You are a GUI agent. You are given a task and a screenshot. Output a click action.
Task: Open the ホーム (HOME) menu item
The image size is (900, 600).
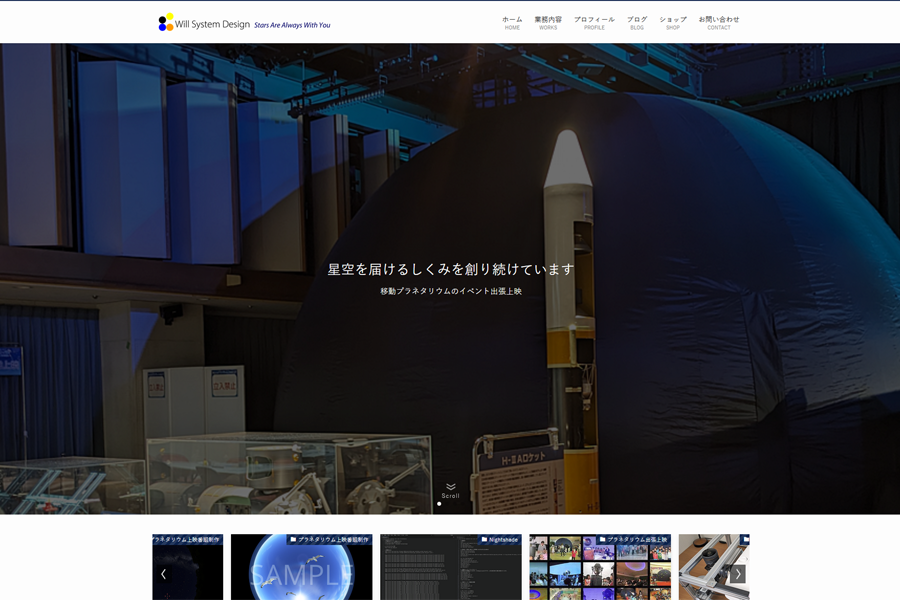tap(512, 22)
